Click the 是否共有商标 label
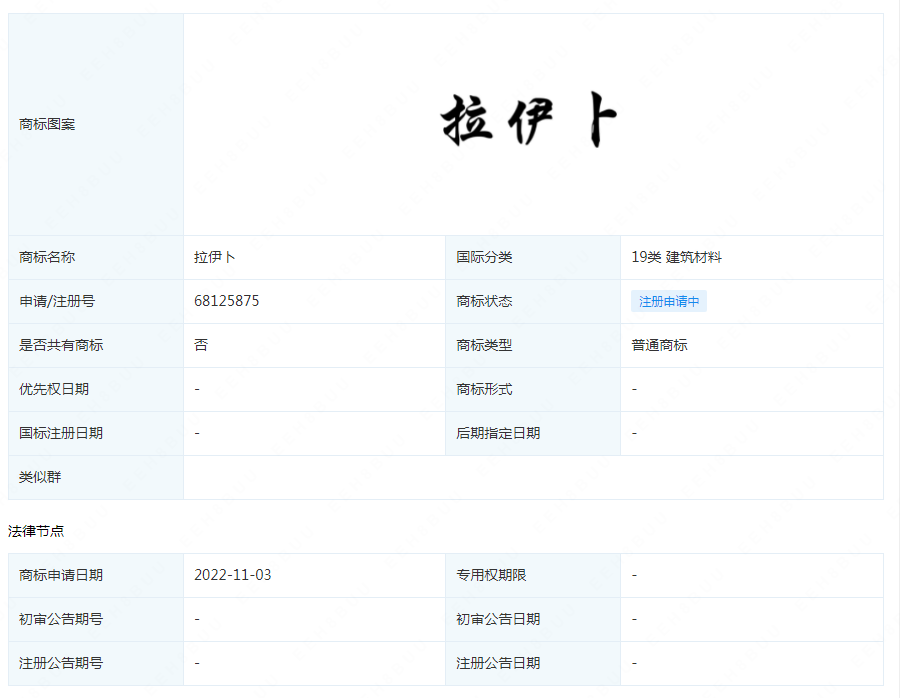The image size is (900, 698). [x=61, y=345]
